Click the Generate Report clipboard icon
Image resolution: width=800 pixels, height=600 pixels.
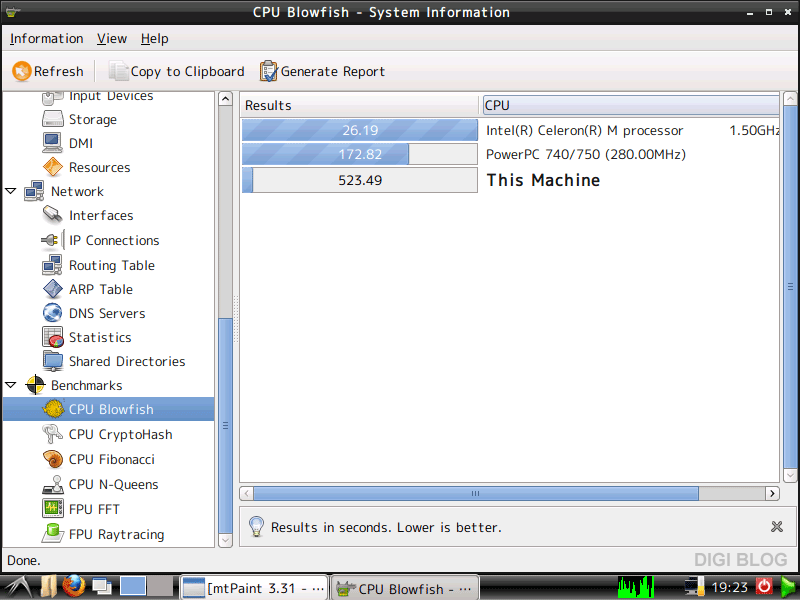[268, 71]
